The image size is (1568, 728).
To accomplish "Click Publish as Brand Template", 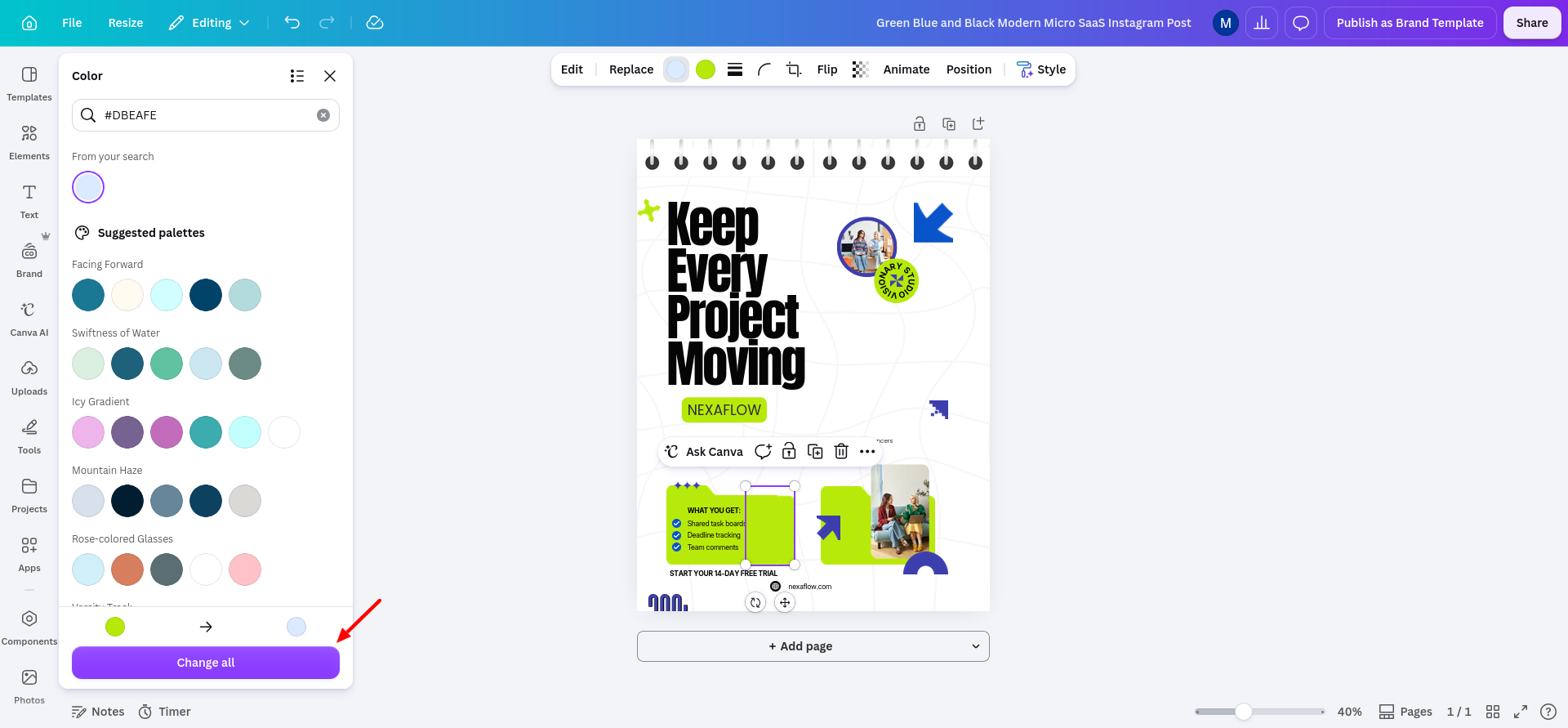I will (x=1410, y=23).
